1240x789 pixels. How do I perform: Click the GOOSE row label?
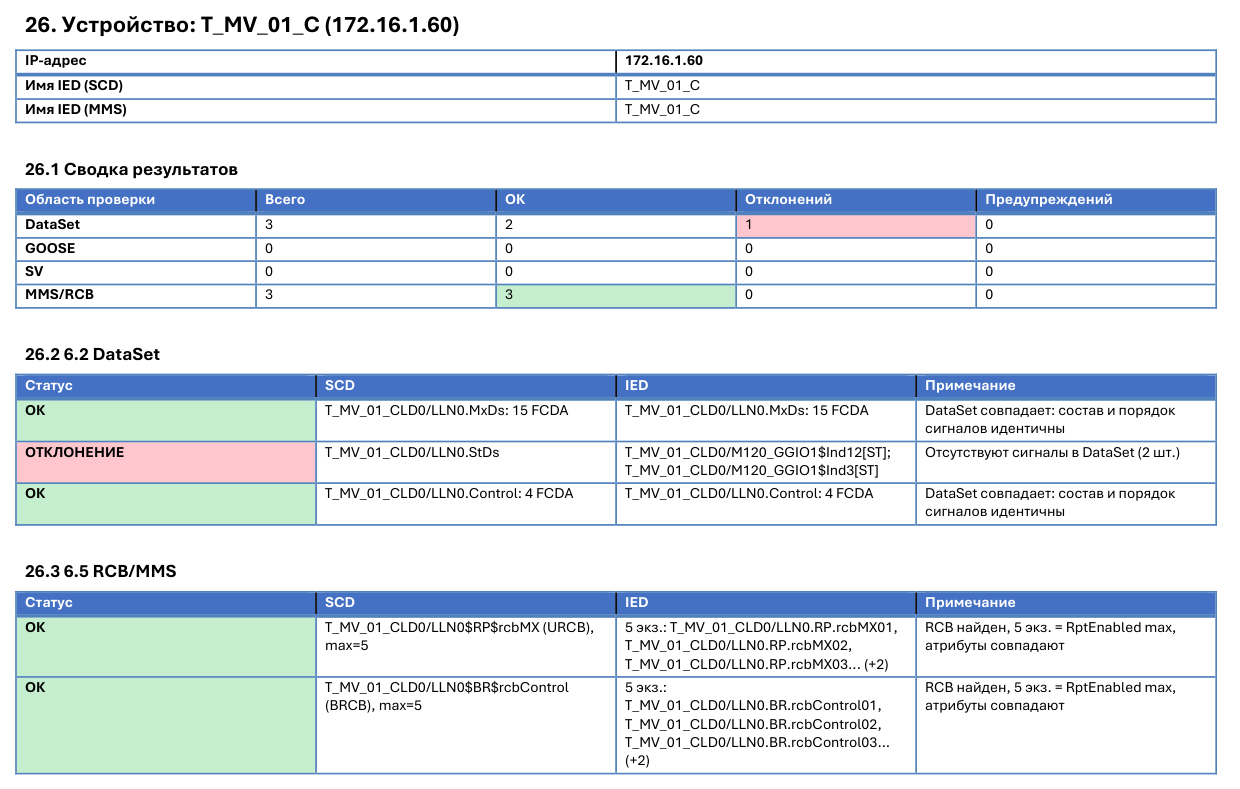click(x=136, y=248)
